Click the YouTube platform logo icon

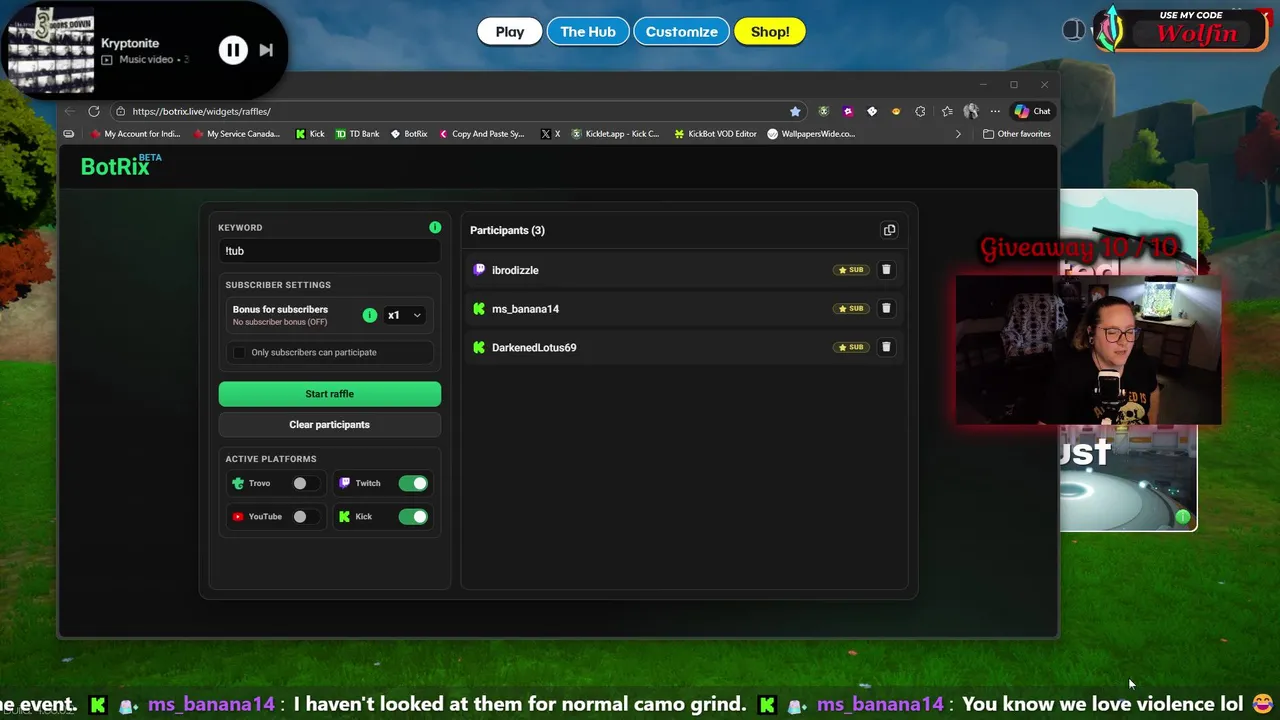(x=238, y=517)
